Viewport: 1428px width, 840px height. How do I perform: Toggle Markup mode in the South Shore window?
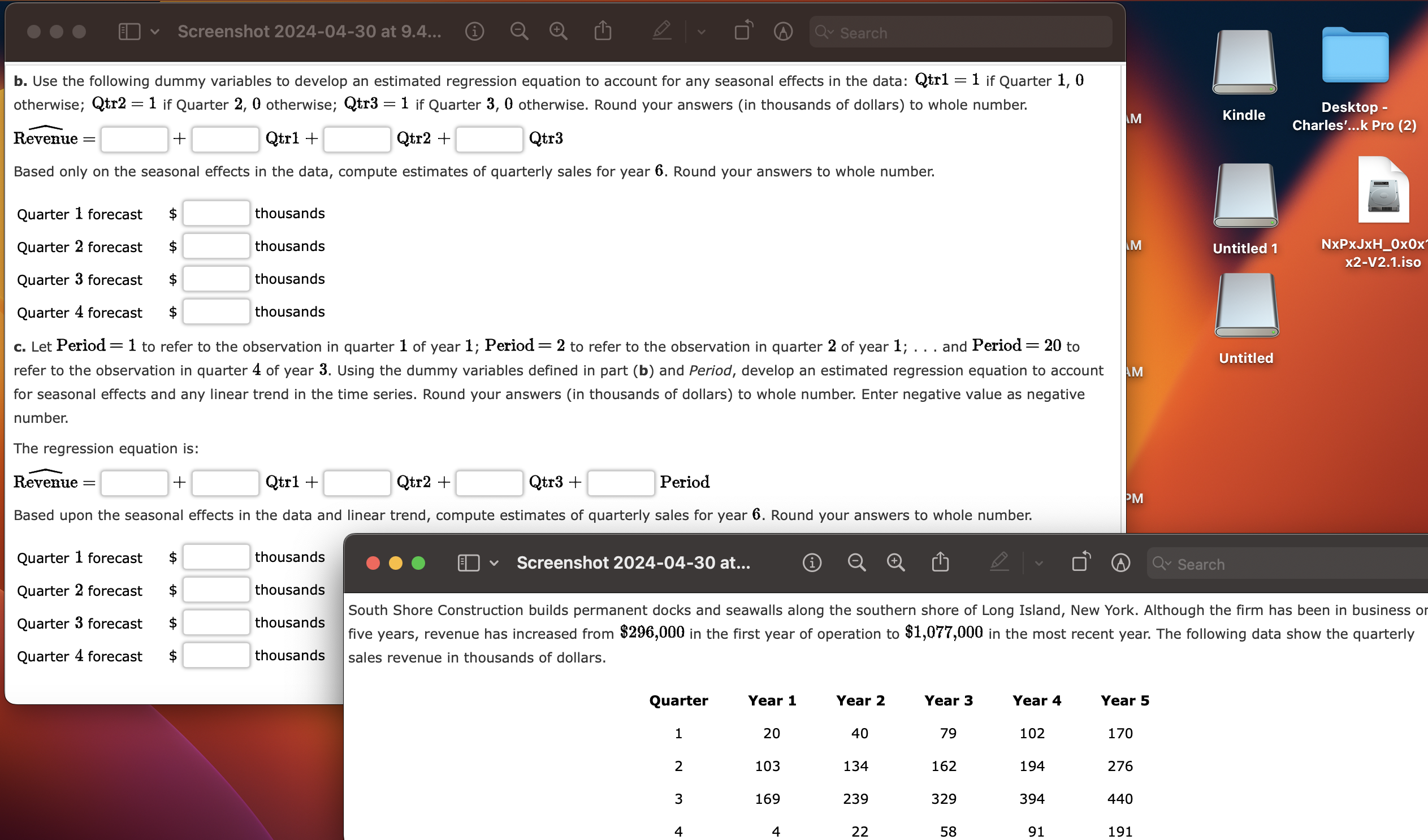999,562
